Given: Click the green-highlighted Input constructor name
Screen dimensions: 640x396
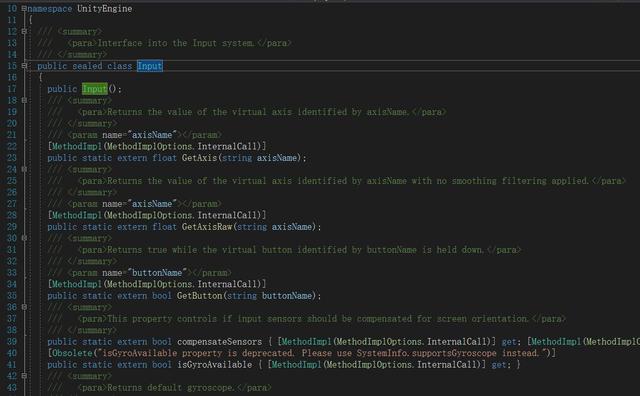Looking at the screenshot, I should click(95, 89).
